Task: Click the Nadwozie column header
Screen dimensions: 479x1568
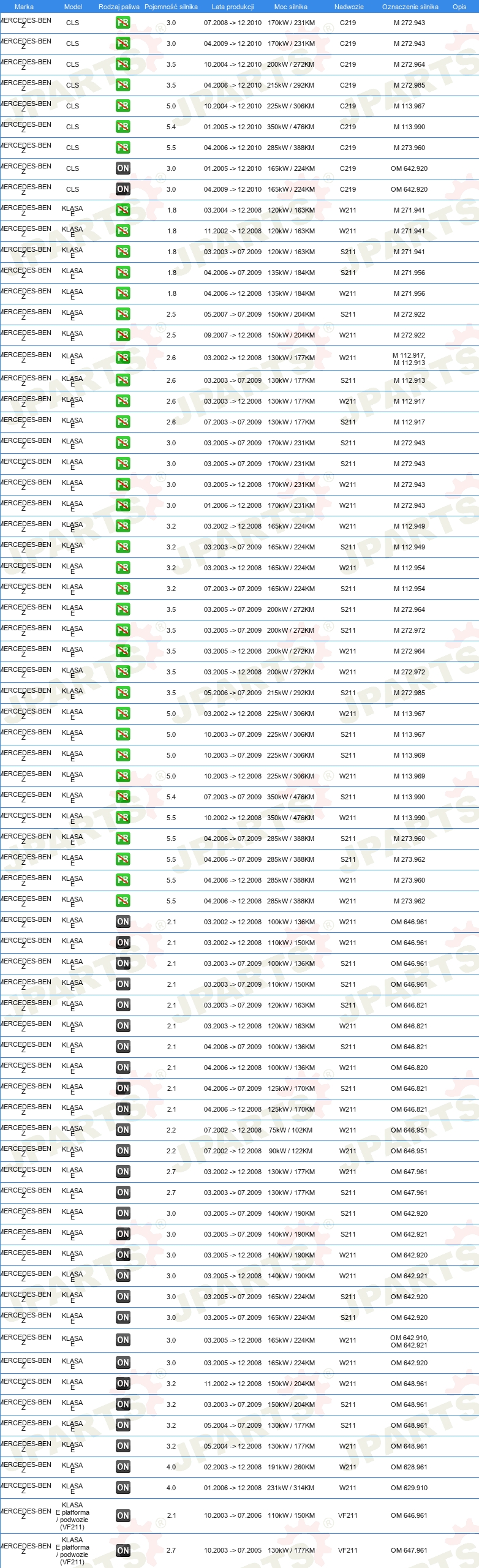Action: [349, 7]
